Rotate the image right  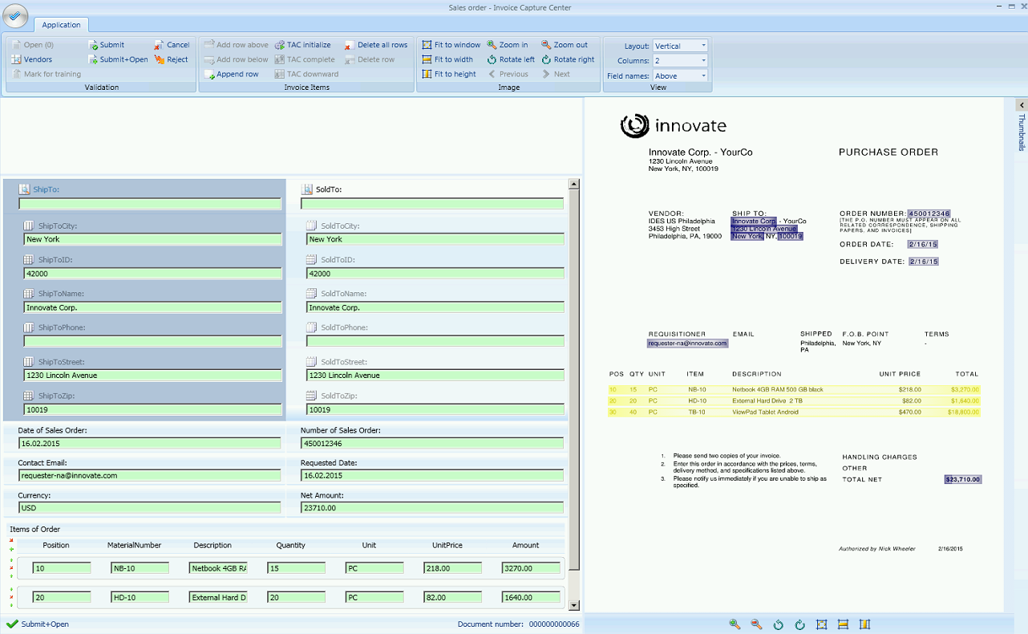pos(568,59)
